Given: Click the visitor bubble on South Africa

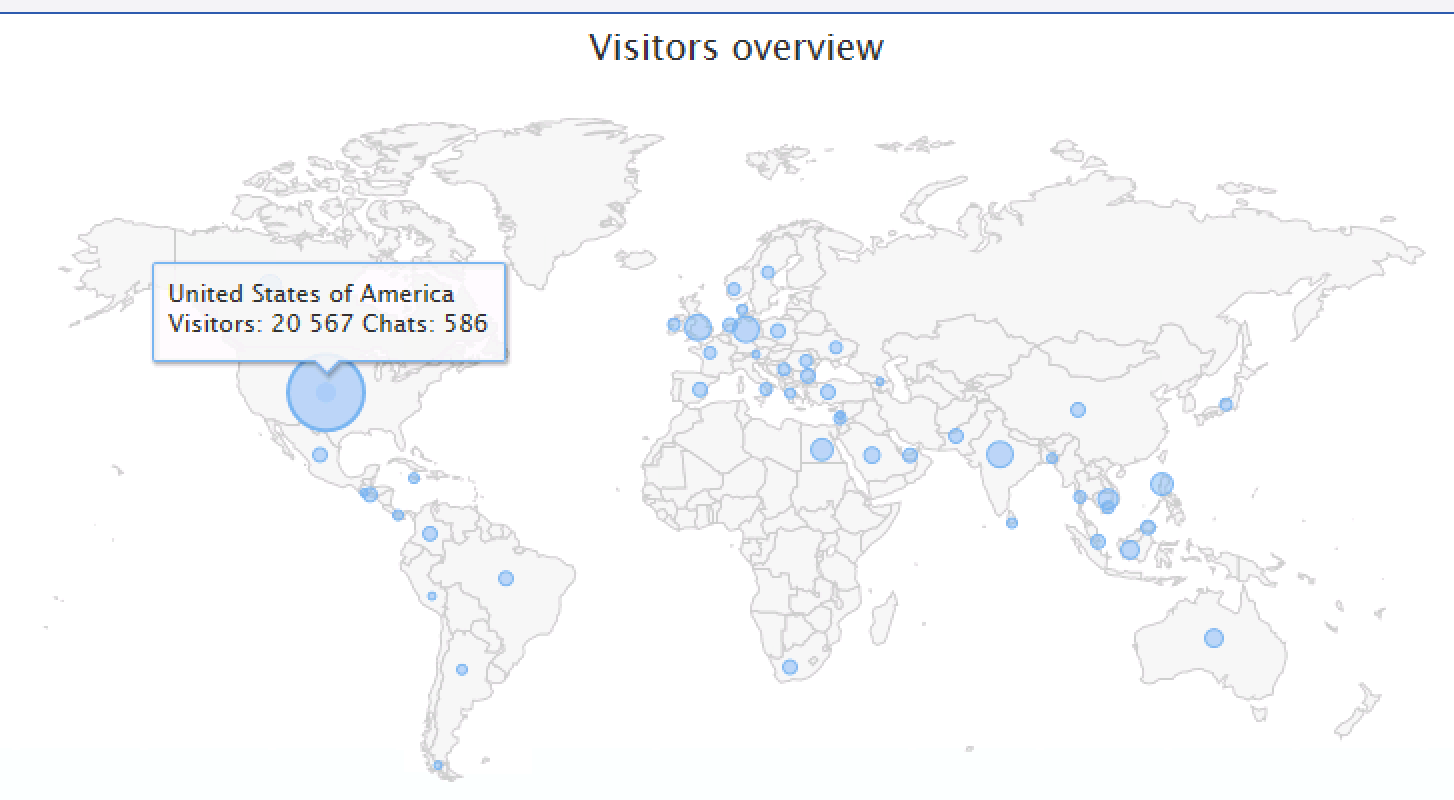Looking at the screenshot, I should pos(790,667).
